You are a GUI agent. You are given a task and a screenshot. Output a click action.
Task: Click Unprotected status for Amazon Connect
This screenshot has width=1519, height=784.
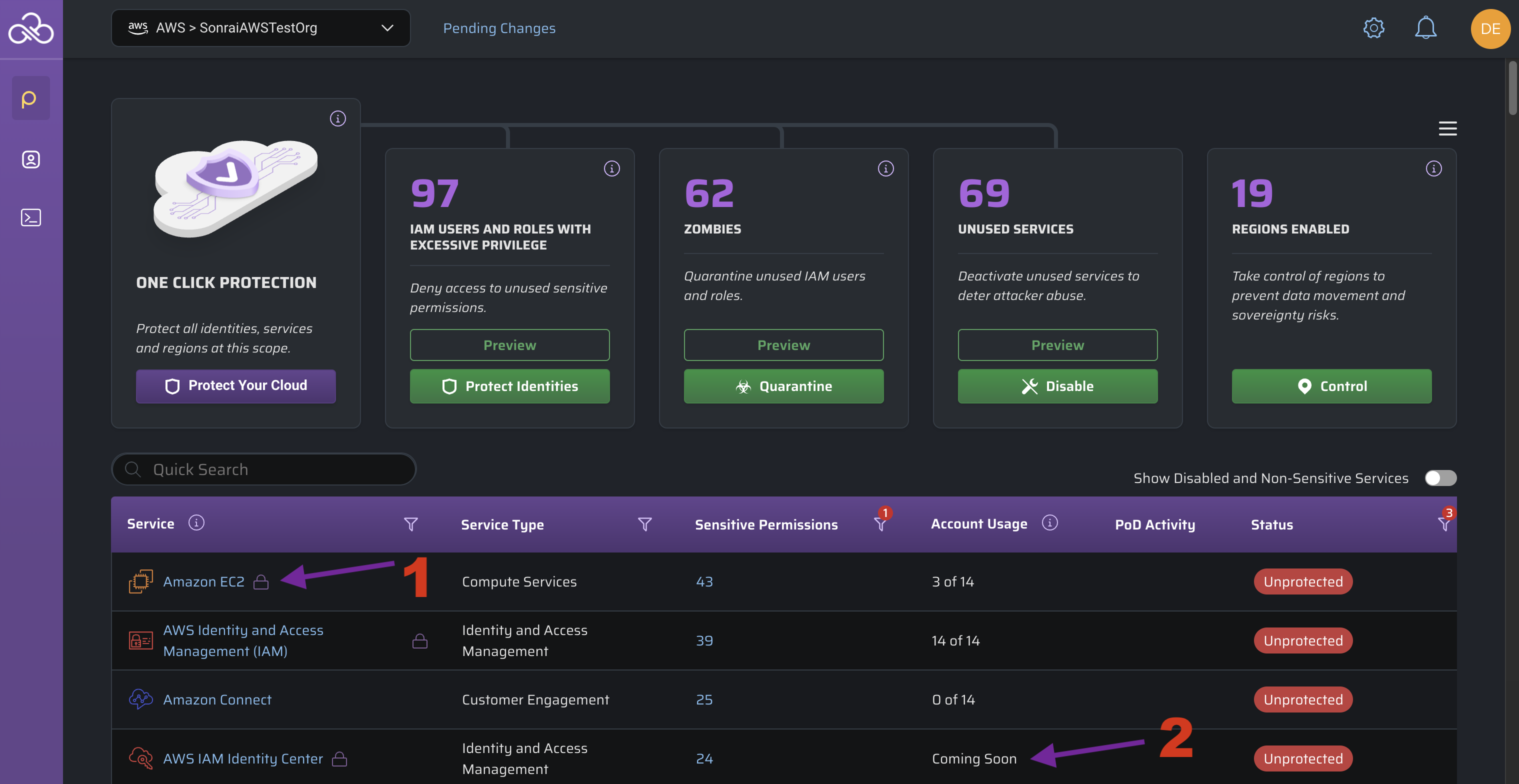tap(1302, 699)
